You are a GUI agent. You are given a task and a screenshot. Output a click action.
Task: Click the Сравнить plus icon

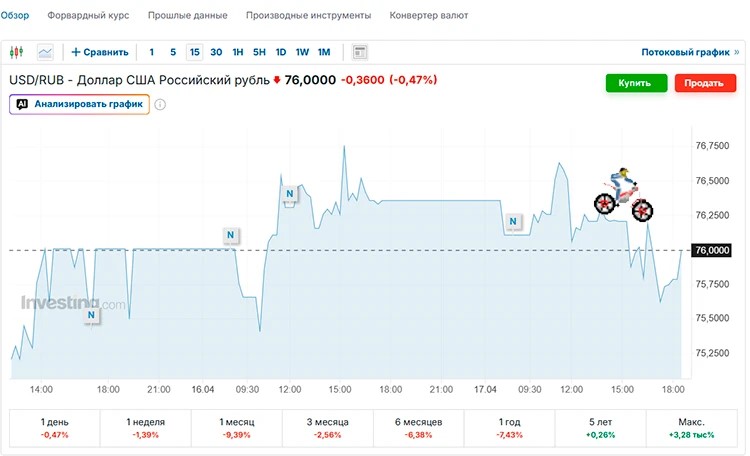[x=76, y=52]
